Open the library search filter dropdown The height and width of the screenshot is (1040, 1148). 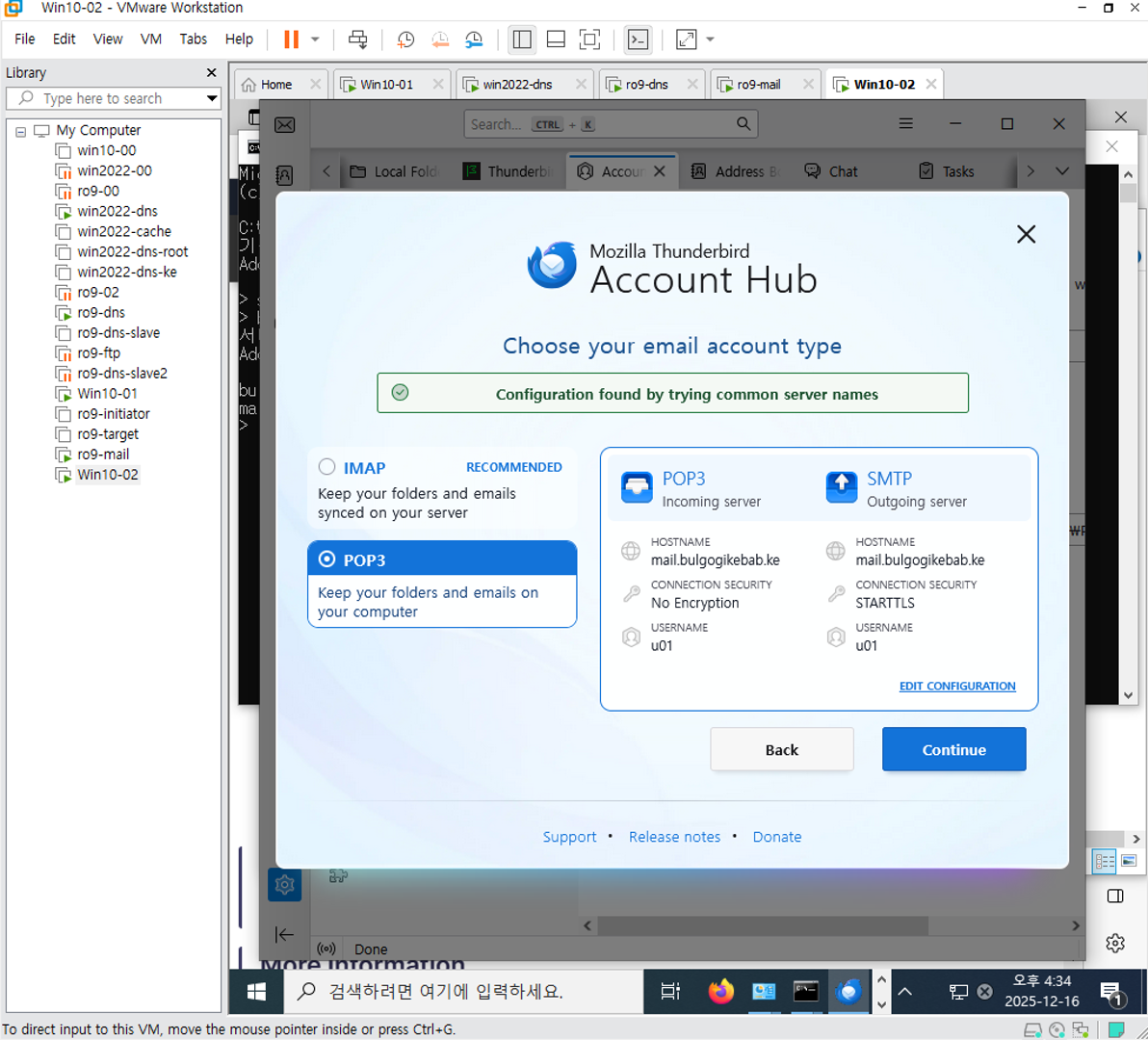[x=212, y=98]
